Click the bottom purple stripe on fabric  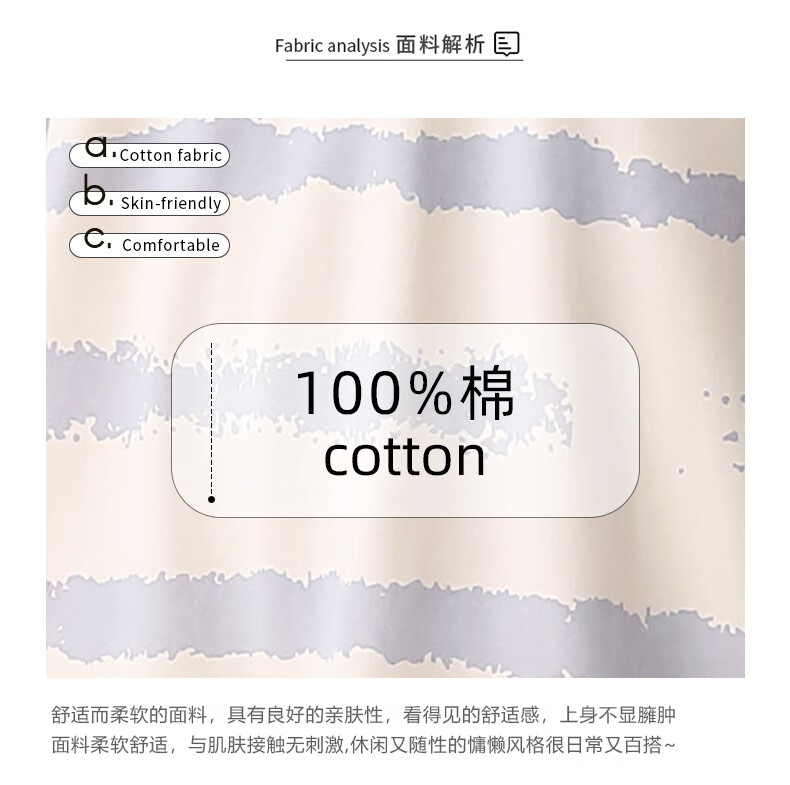pos(395,621)
